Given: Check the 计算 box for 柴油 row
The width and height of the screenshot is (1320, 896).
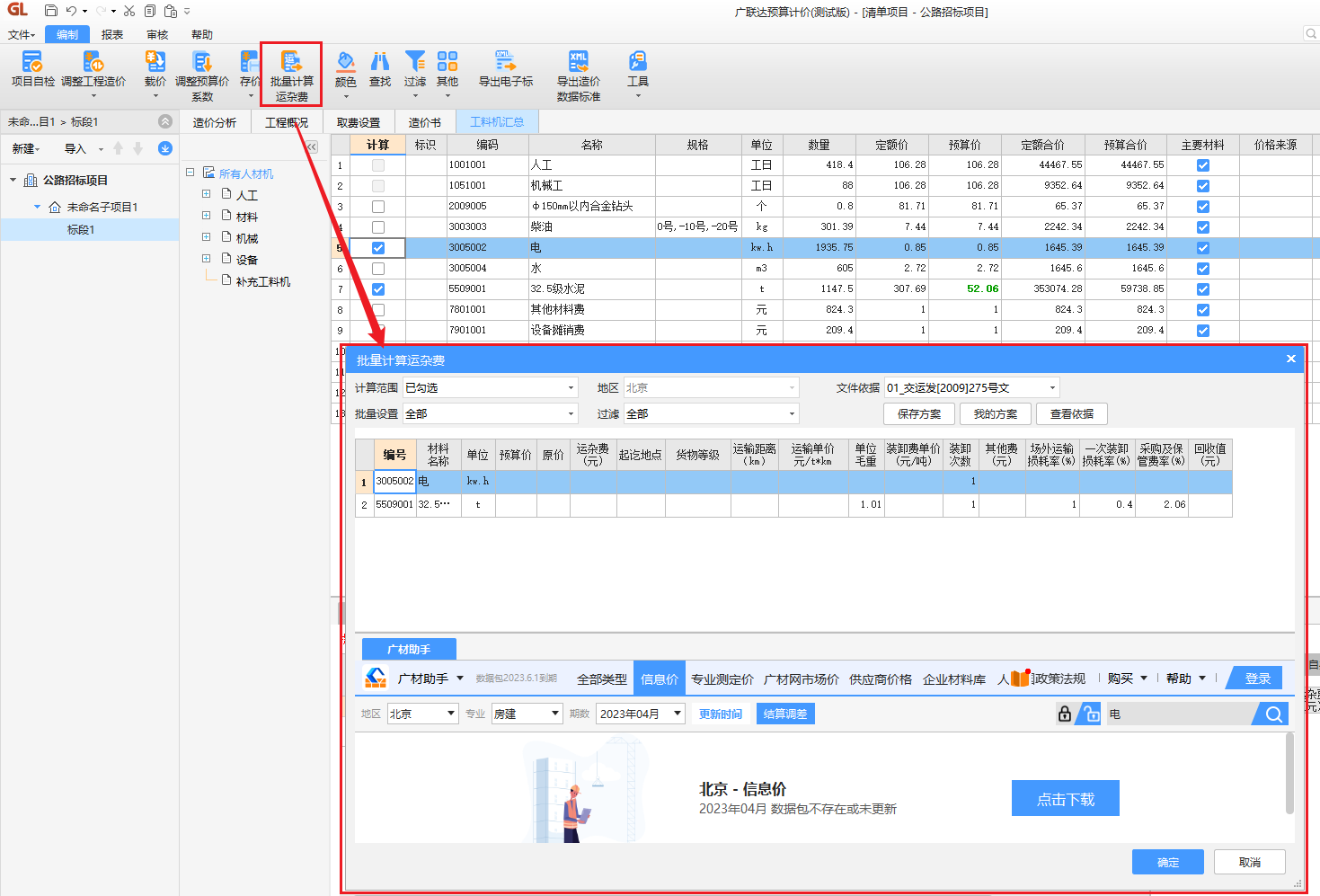Looking at the screenshot, I should click(x=378, y=227).
